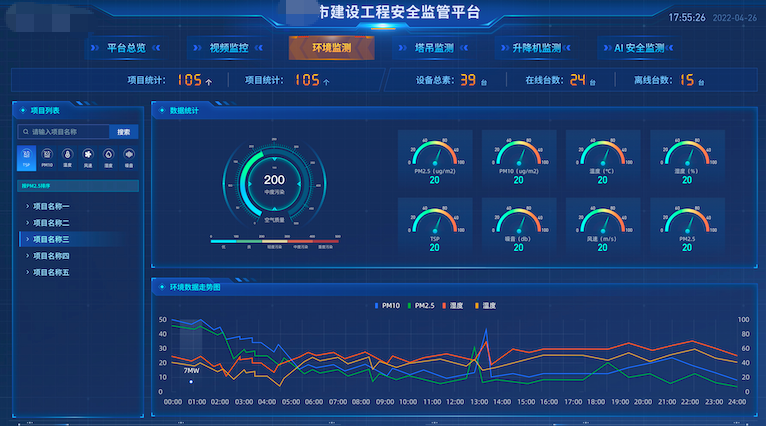
Task: Open the 塔吊监测 tab
Action: (x=434, y=48)
